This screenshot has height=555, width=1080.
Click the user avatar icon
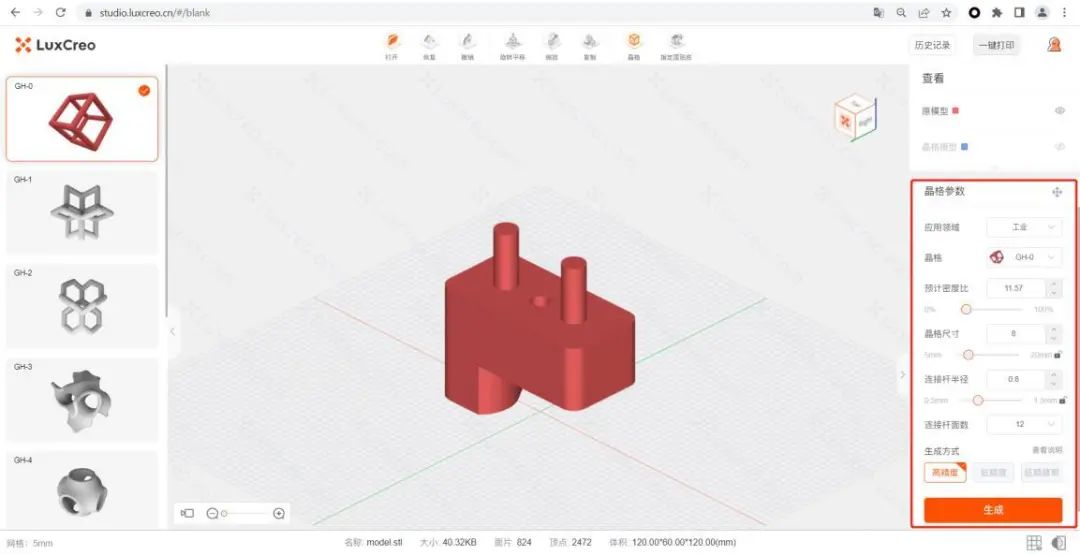[x=1054, y=45]
